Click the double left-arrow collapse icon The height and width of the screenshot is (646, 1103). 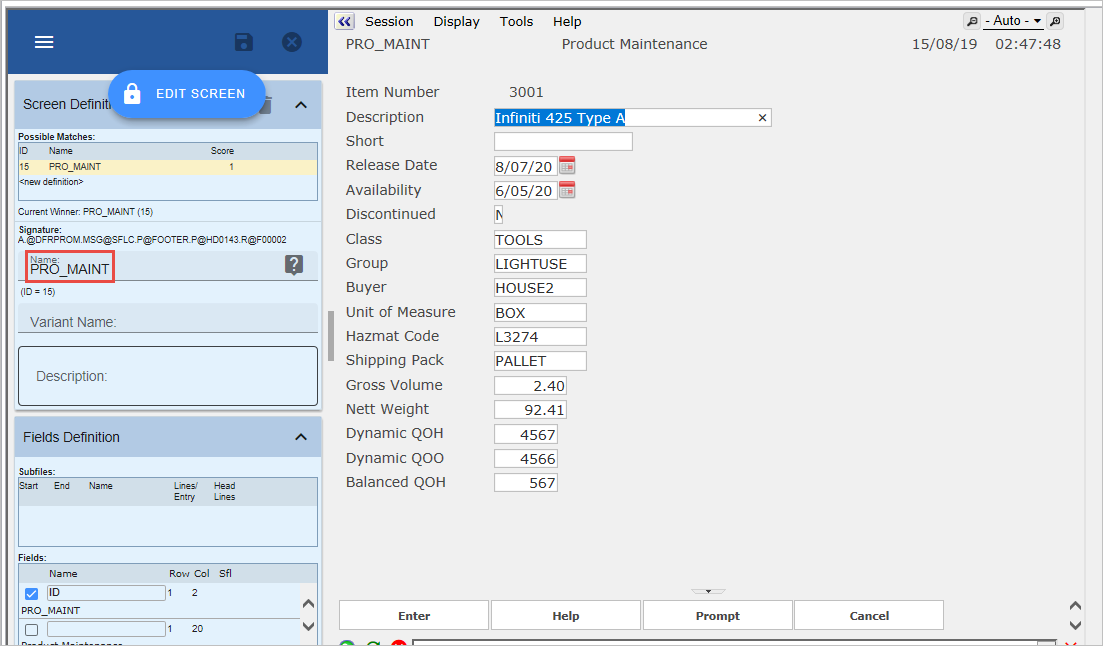click(344, 21)
